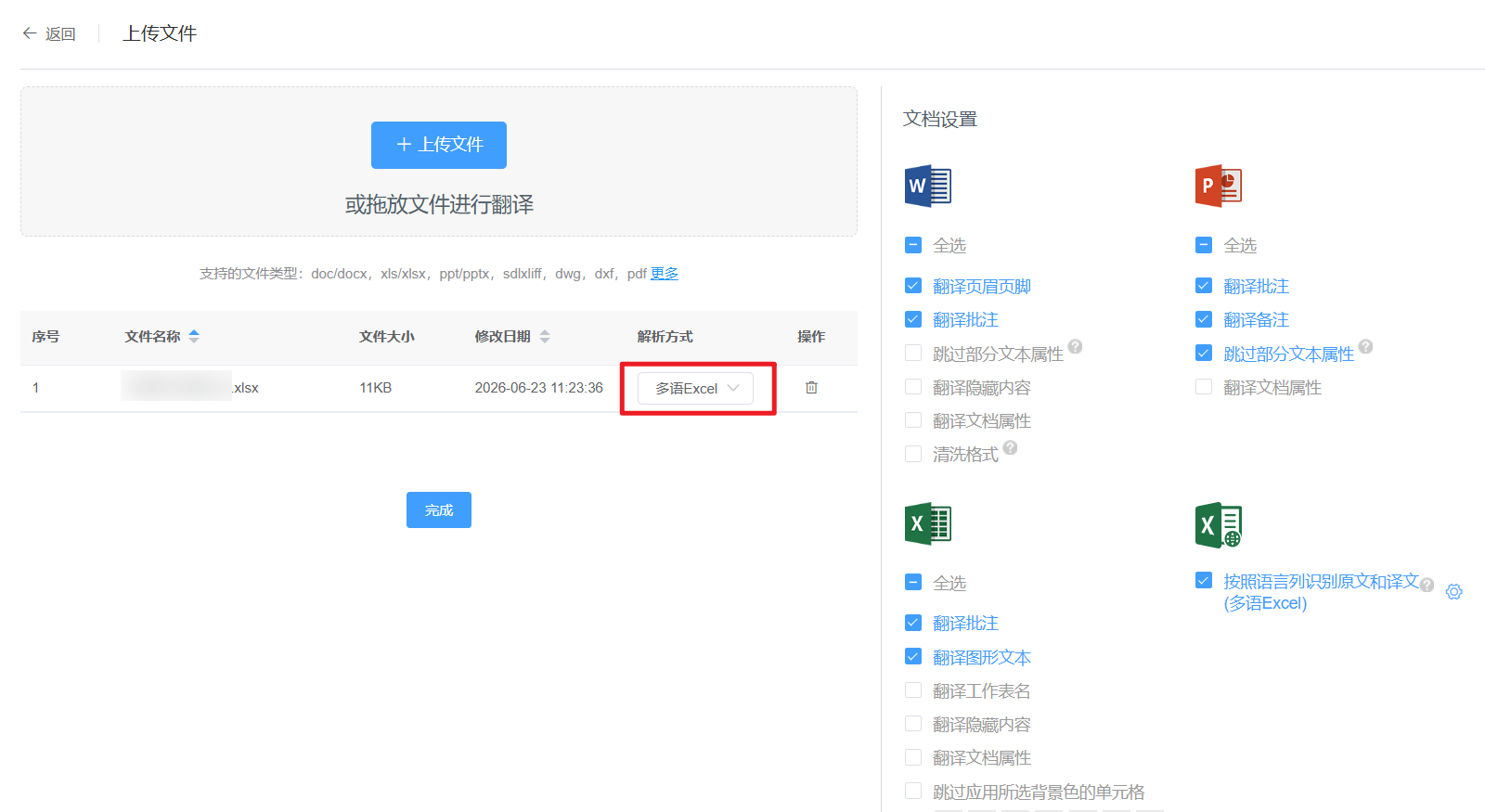
Task: Sort by 修改日期 using sort arrows
Action: [545, 336]
